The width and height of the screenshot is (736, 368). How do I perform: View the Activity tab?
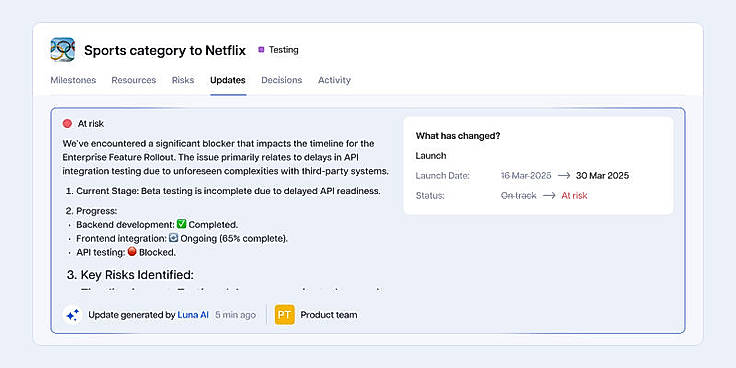(334, 80)
